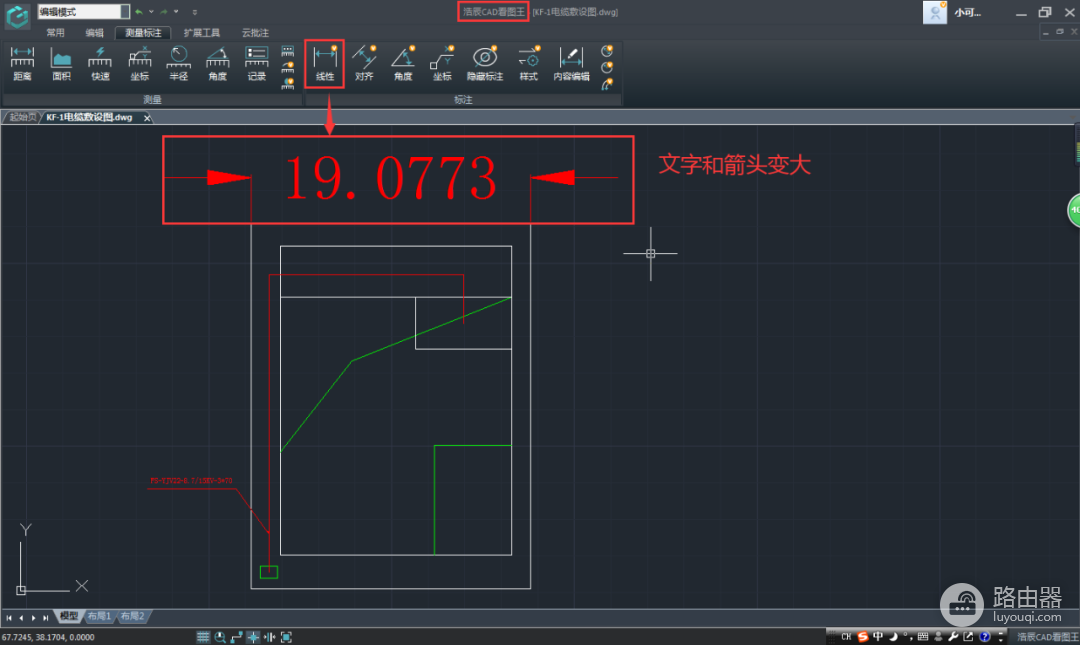Switch to KF-1电缆敷设图.dwg document tab

[x=90, y=117]
